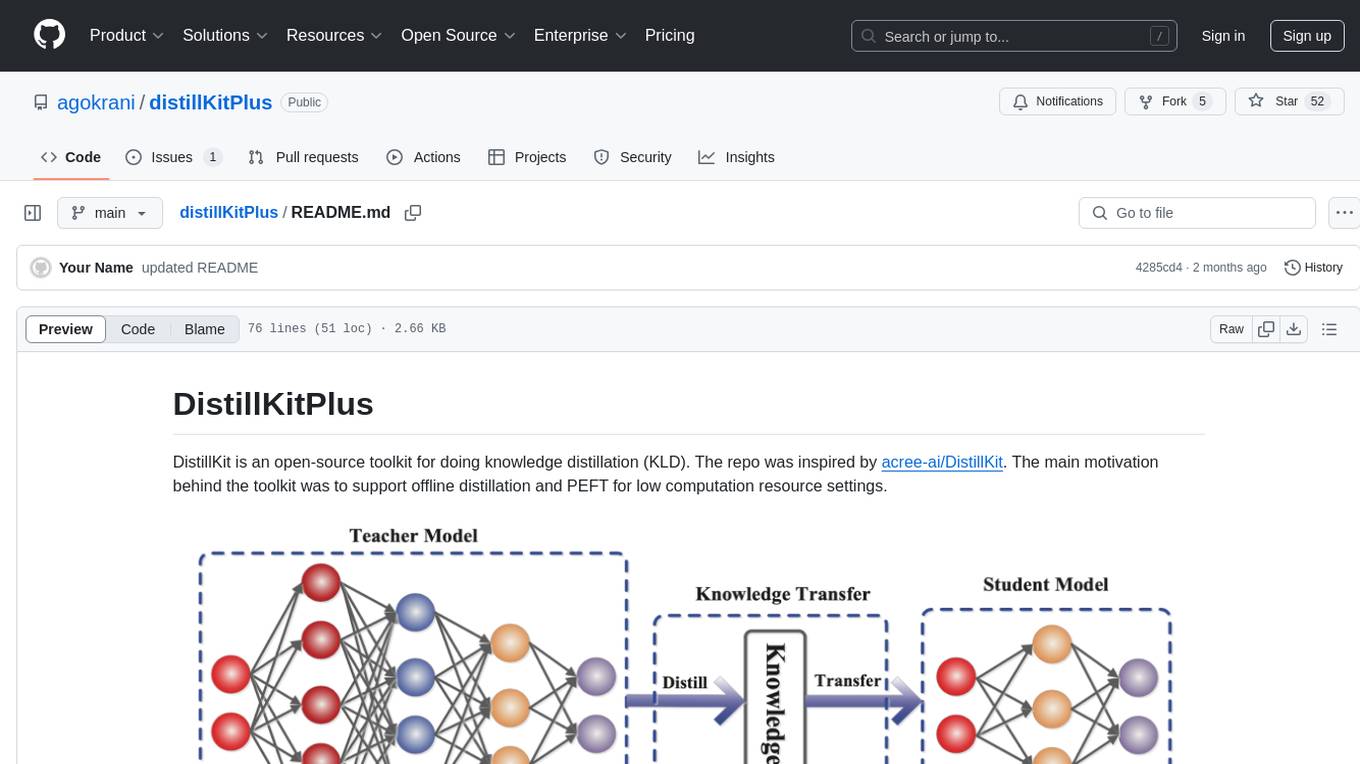1360x764 pixels.
Task: Open the Projects tab
Action: click(527, 157)
